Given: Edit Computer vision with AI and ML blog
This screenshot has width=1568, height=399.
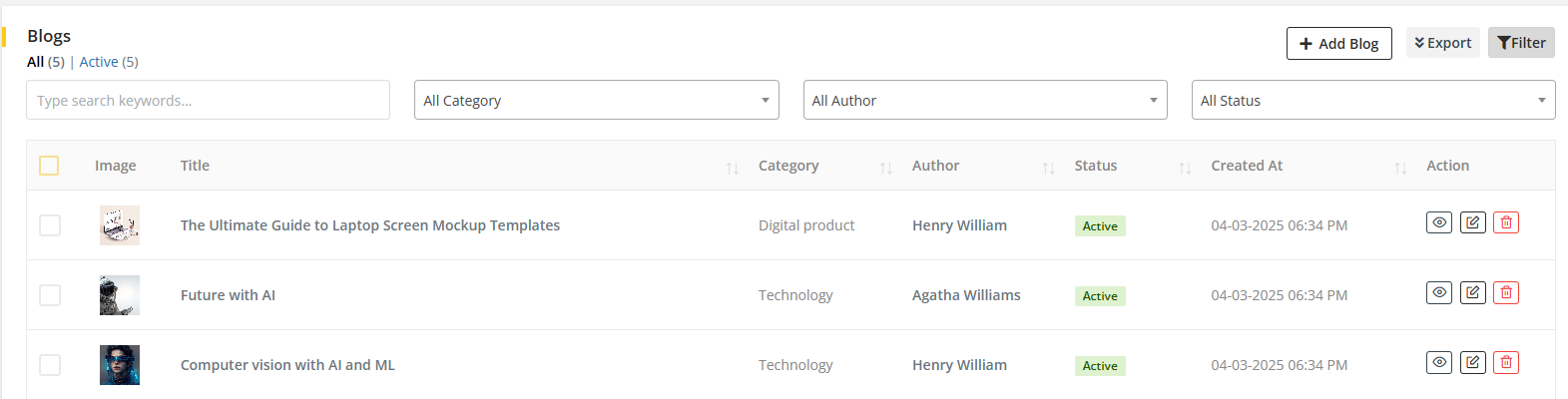Looking at the screenshot, I should [x=1472, y=362].
